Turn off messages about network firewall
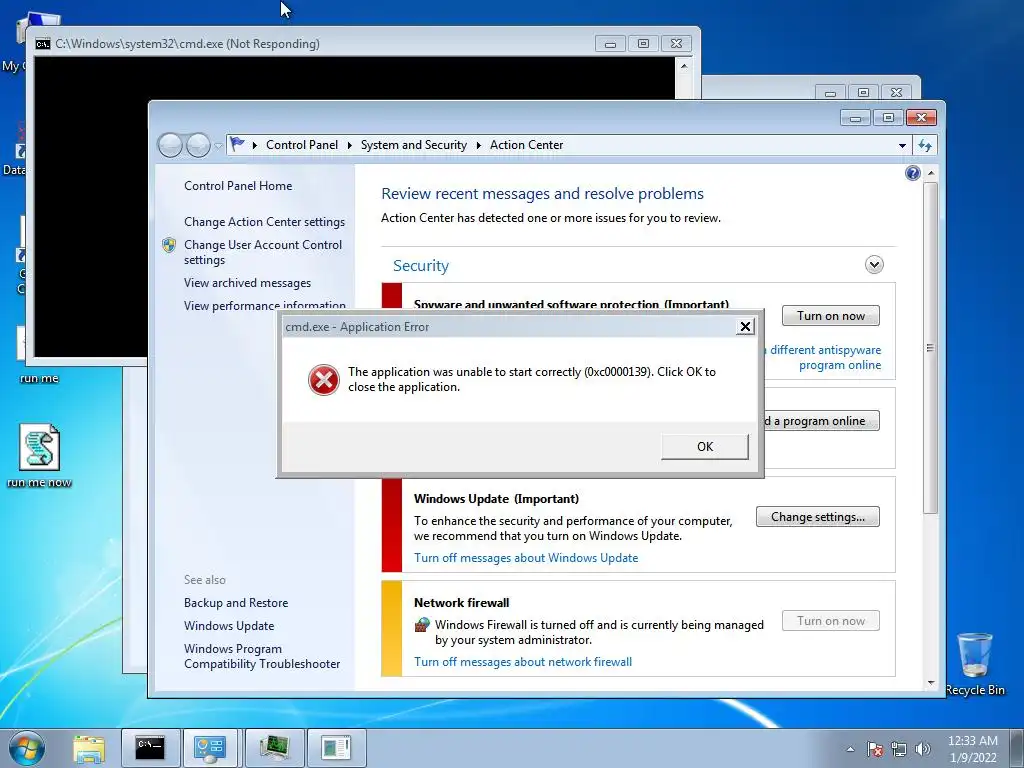 pyautogui.click(x=522, y=662)
